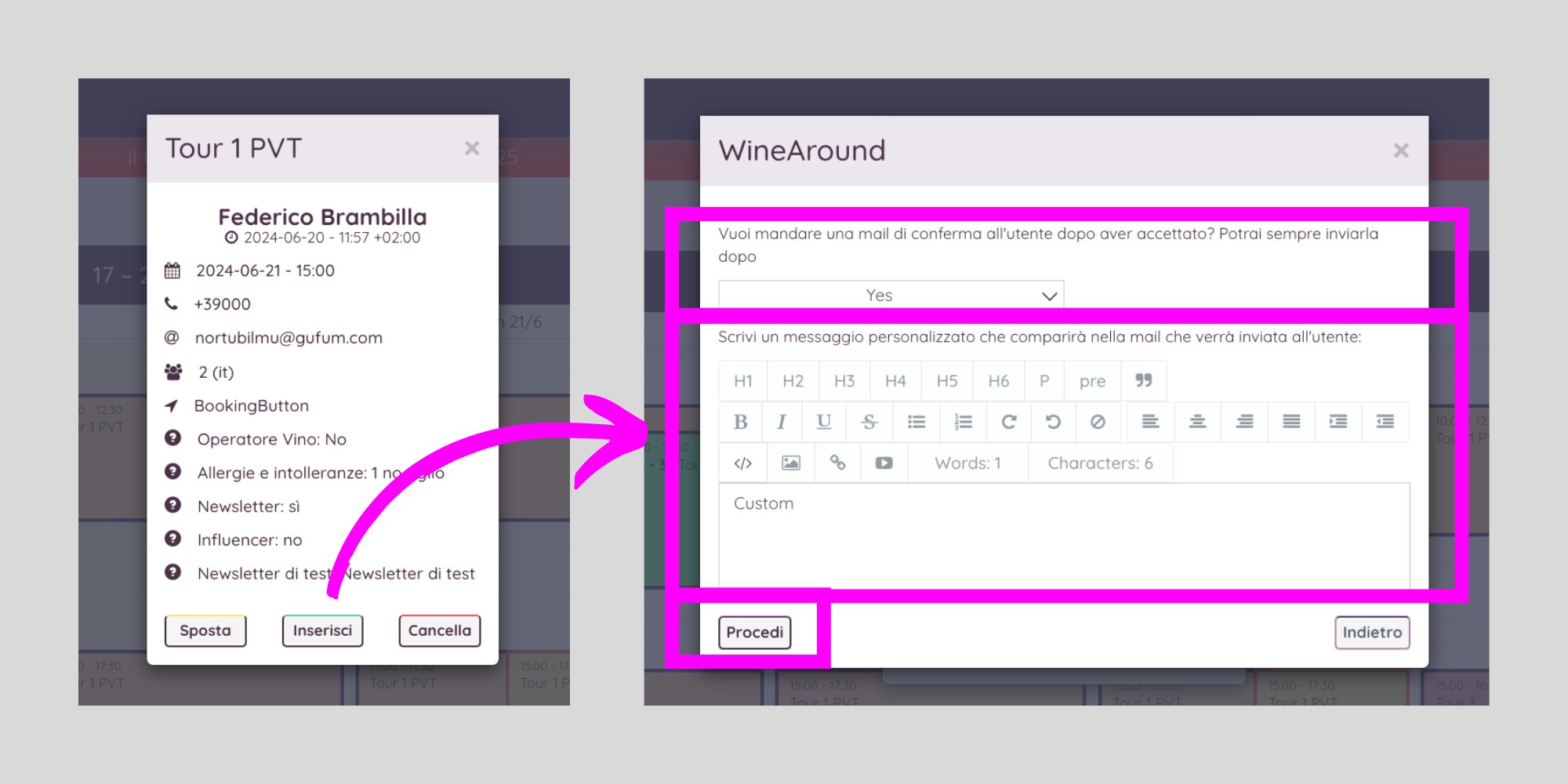Click the Characters: 6 counter
The image size is (1568, 784).
pos(1100,463)
